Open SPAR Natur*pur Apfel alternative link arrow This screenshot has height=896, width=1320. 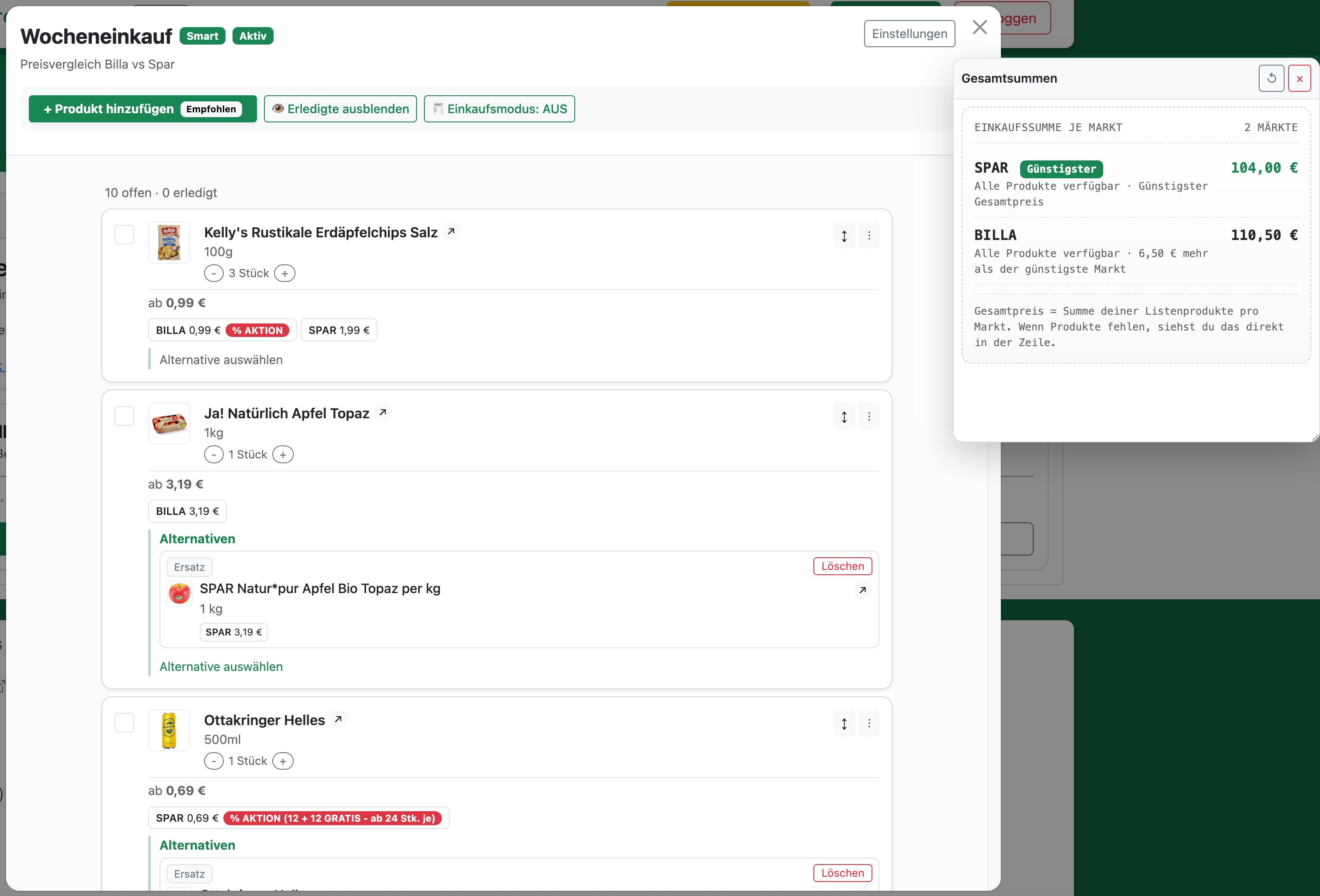[x=862, y=590]
